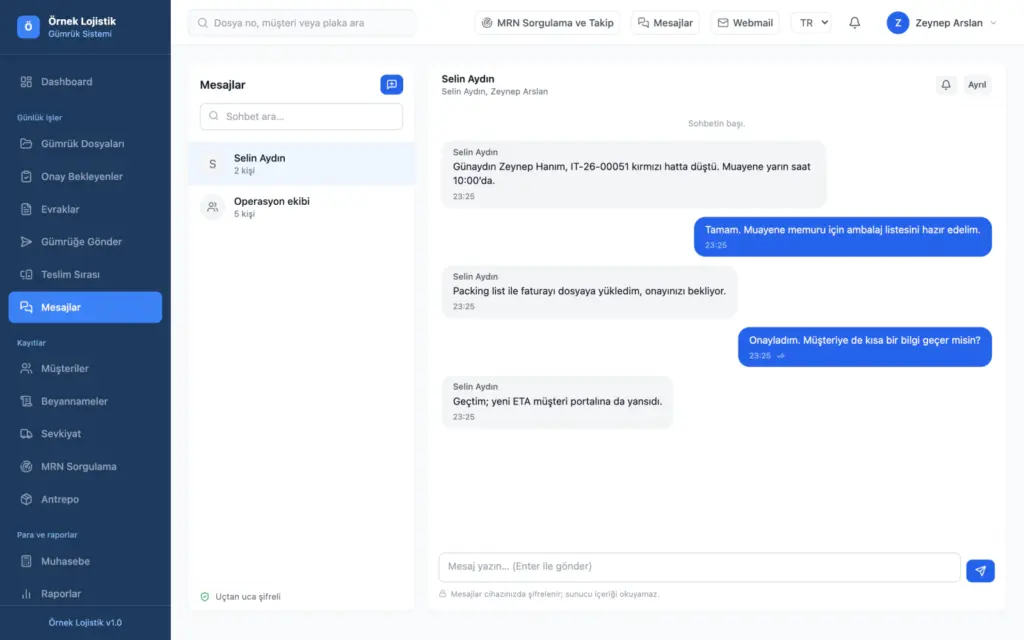Click the Gümrüğe Gönder send icon
The width and height of the screenshot is (1024, 640).
pyautogui.click(x=26, y=242)
